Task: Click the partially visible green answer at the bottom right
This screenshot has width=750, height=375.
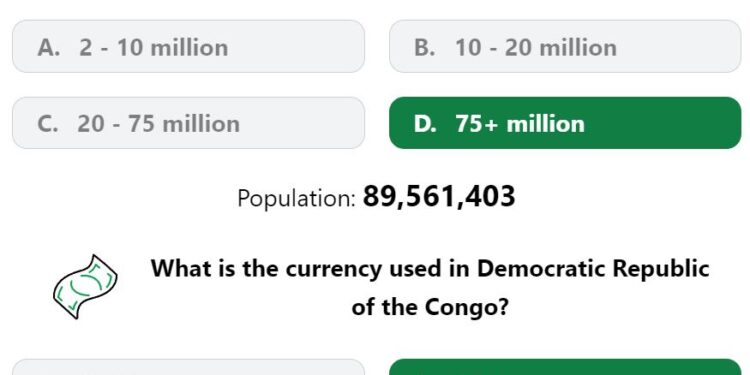Action: (565, 367)
